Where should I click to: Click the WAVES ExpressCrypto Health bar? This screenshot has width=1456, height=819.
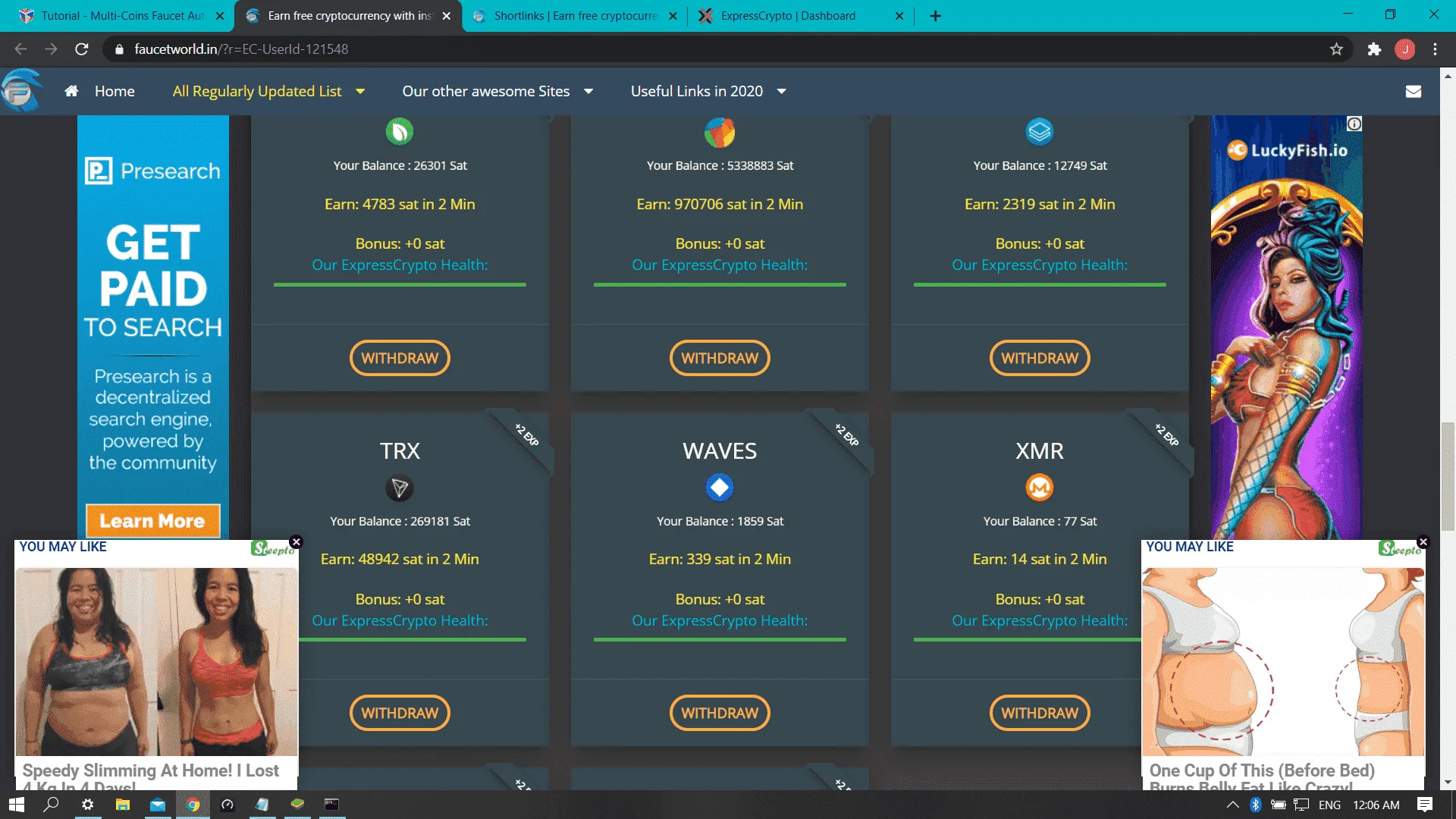click(x=720, y=640)
